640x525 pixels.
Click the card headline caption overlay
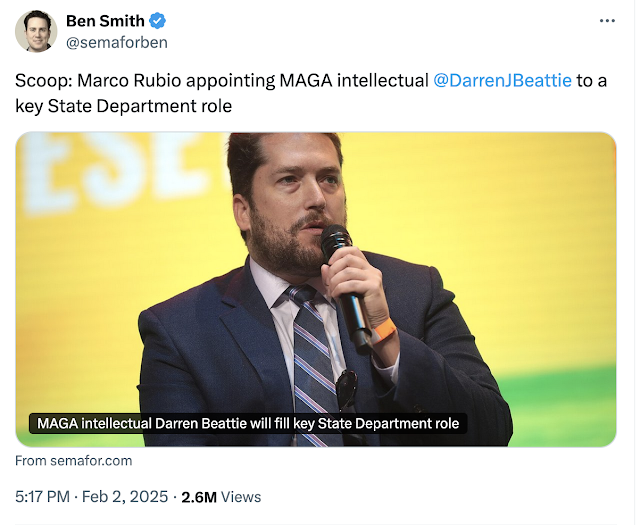click(x=248, y=423)
